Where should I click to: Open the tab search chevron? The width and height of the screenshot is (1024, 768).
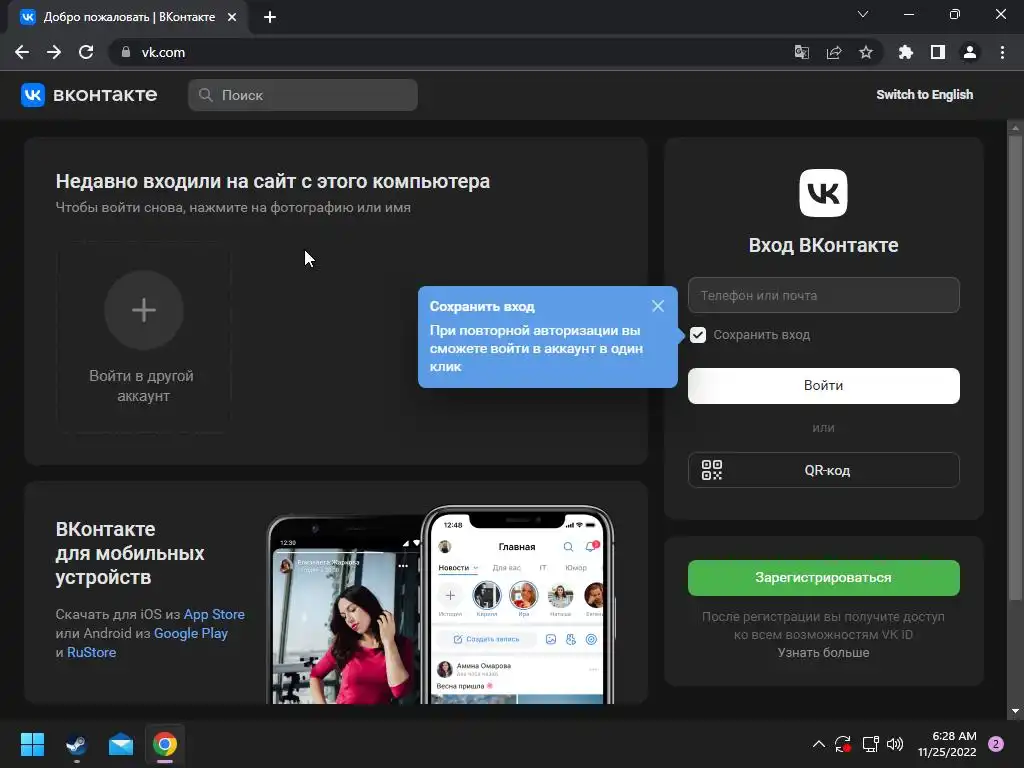point(863,14)
